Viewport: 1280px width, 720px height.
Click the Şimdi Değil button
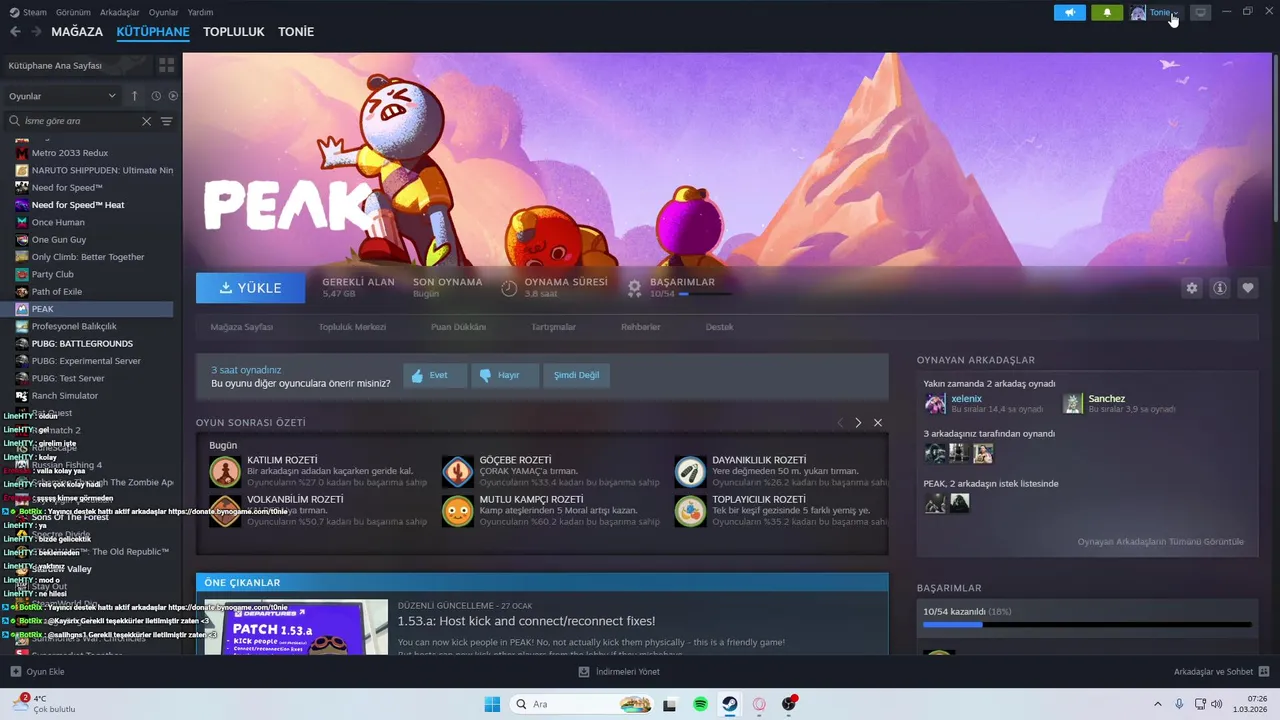(x=577, y=375)
